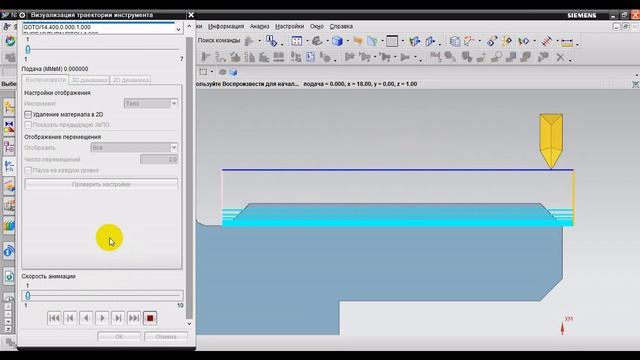The image size is (640, 360).
Task: Open dropdown arrow beside blue cube shading icon
Action: tap(347, 41)
